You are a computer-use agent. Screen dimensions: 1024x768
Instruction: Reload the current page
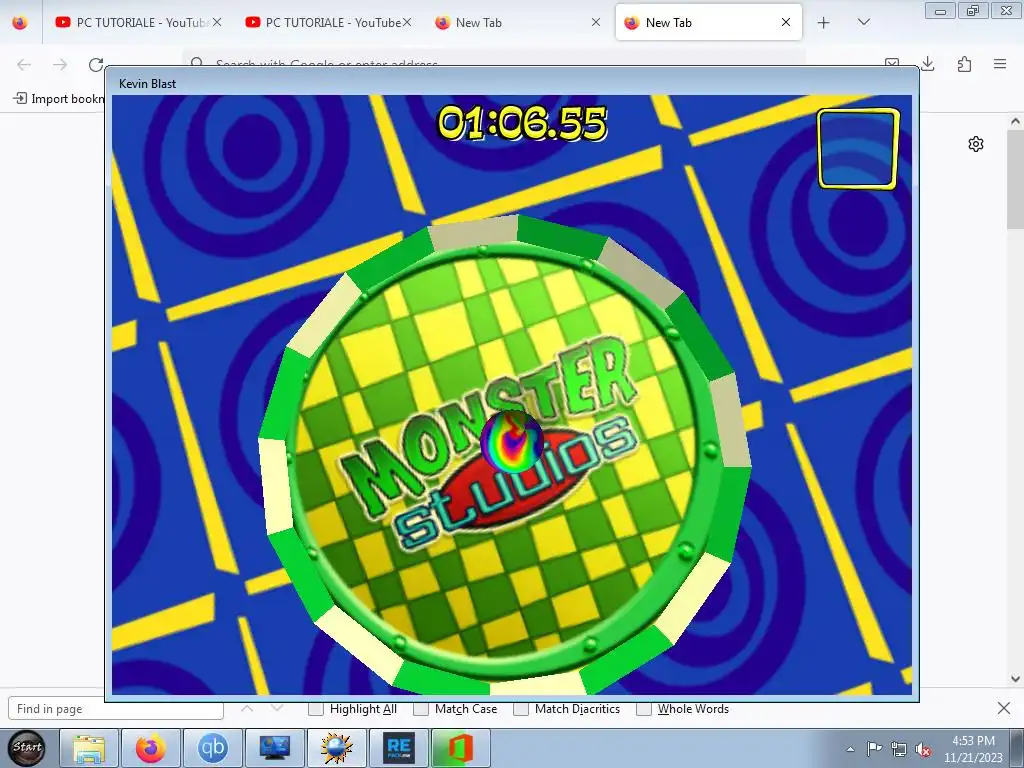point(96,64)
